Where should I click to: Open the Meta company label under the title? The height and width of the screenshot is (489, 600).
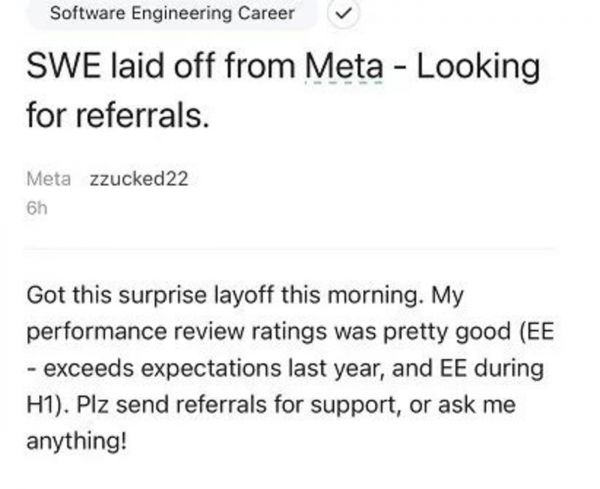pos(48,179)
